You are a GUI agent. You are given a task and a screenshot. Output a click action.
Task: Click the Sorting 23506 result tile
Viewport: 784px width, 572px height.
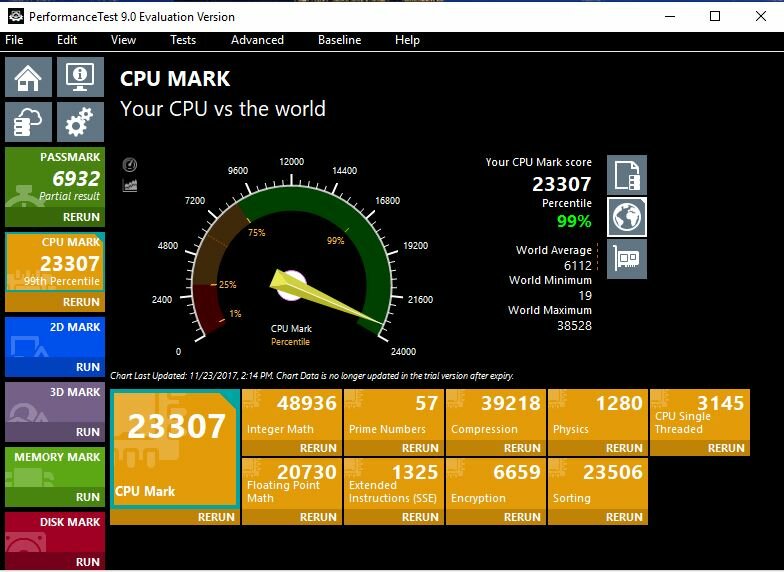click(598, 484)
